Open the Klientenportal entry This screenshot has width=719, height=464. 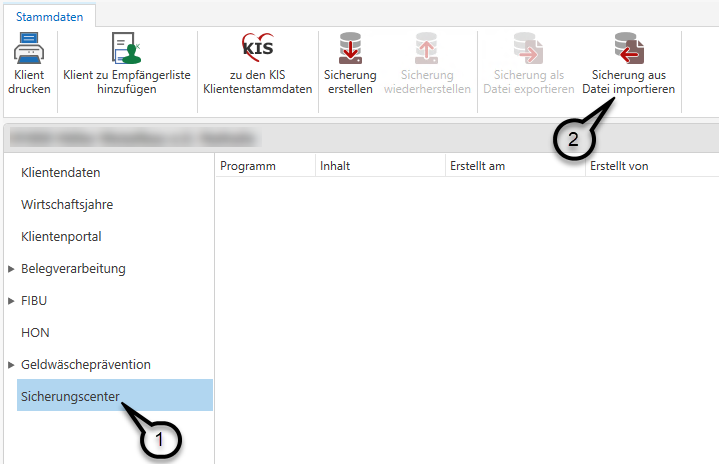coord(61,237)
